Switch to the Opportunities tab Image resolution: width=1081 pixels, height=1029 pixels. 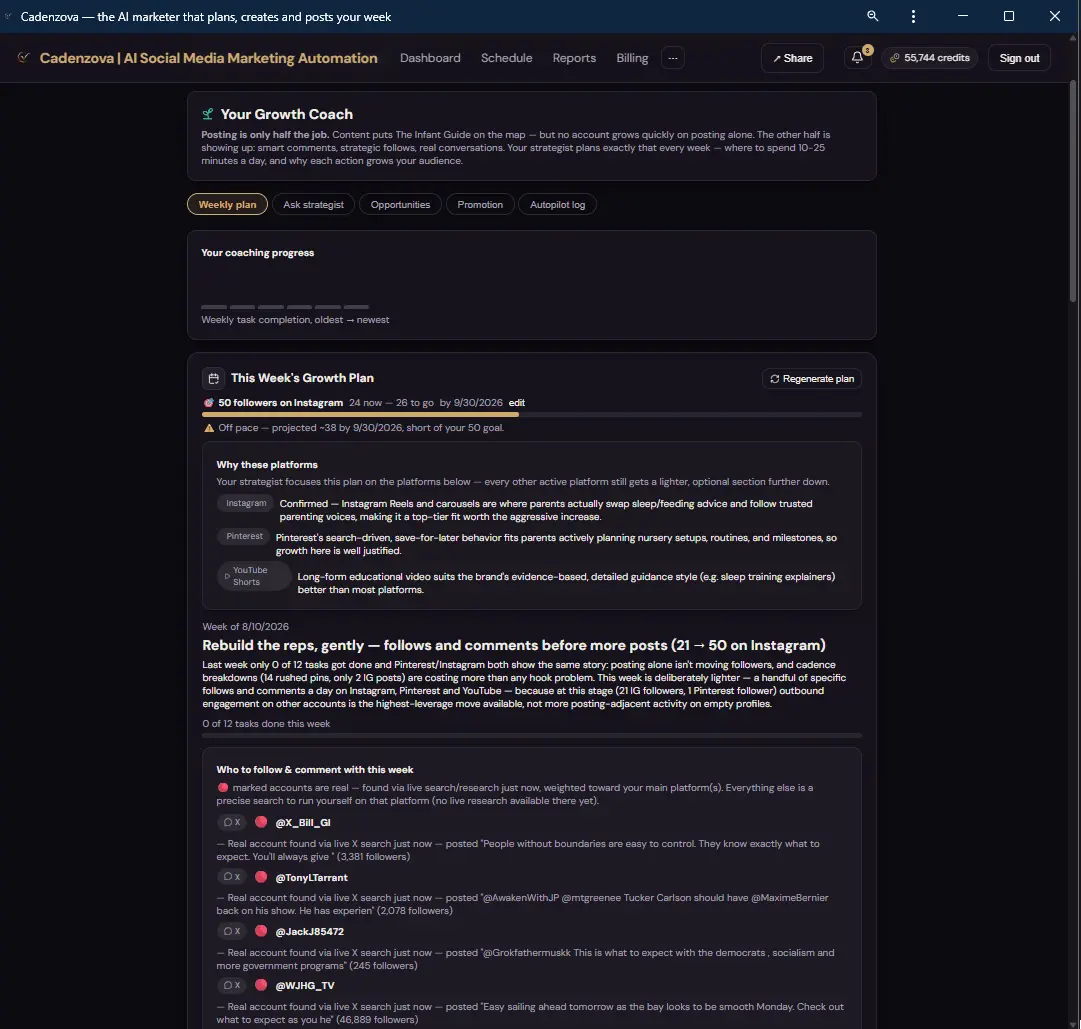tap(401, 205)
